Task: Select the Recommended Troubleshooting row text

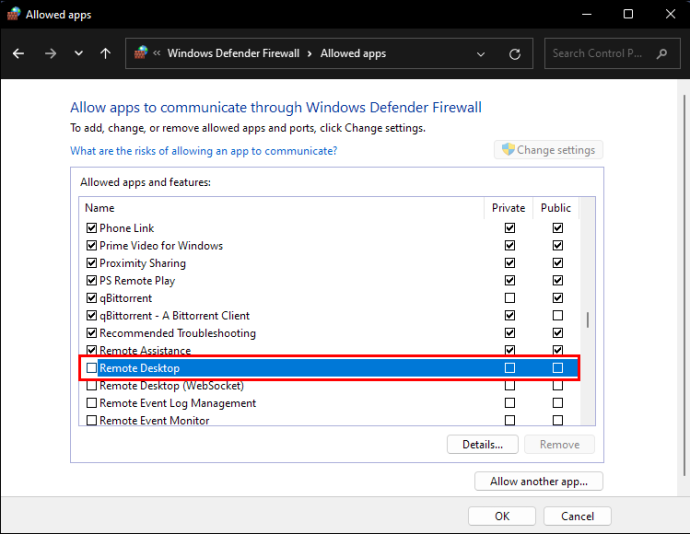Action: (177, 333)
